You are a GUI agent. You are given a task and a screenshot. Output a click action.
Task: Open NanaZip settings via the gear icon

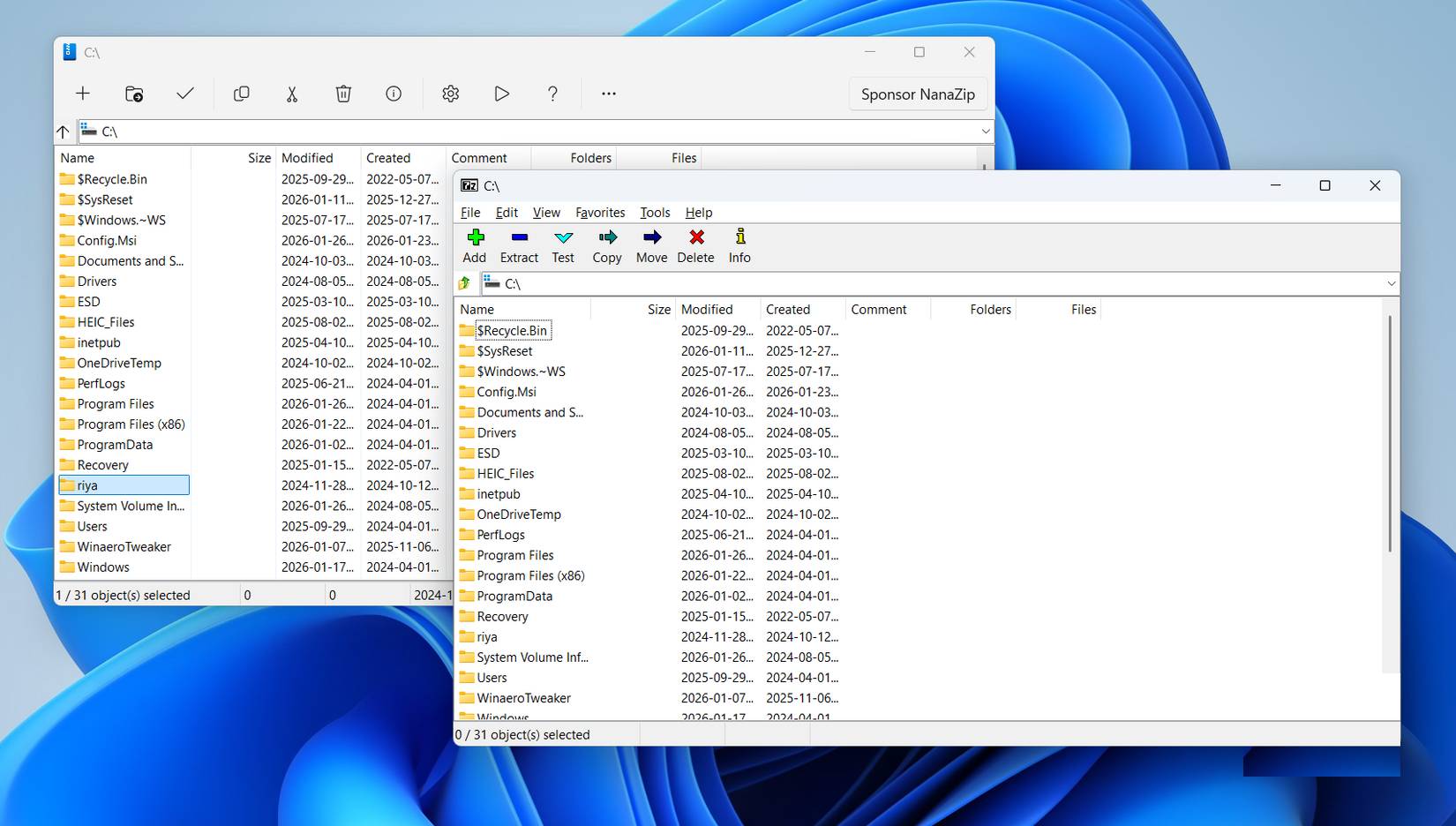coord(450,94)
